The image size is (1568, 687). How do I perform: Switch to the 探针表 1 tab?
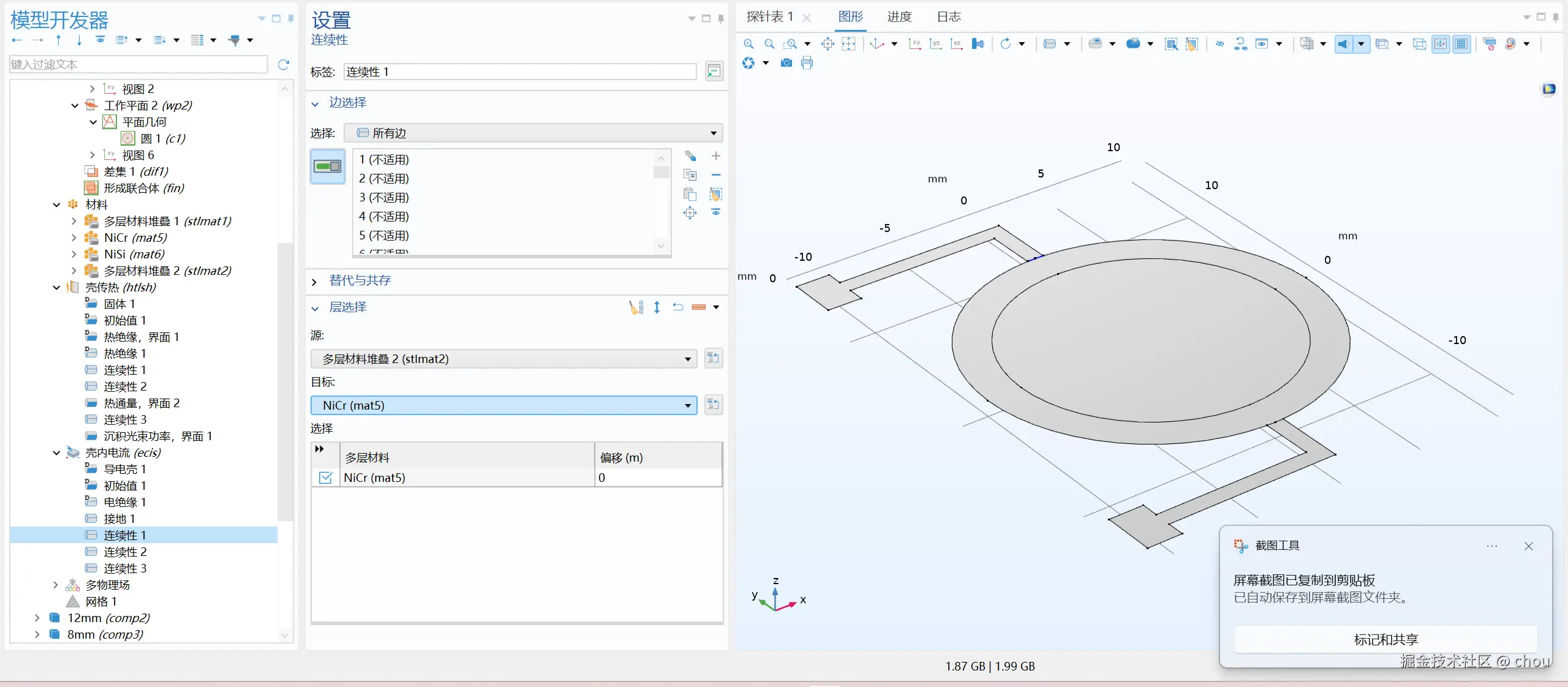click(770, 17)
